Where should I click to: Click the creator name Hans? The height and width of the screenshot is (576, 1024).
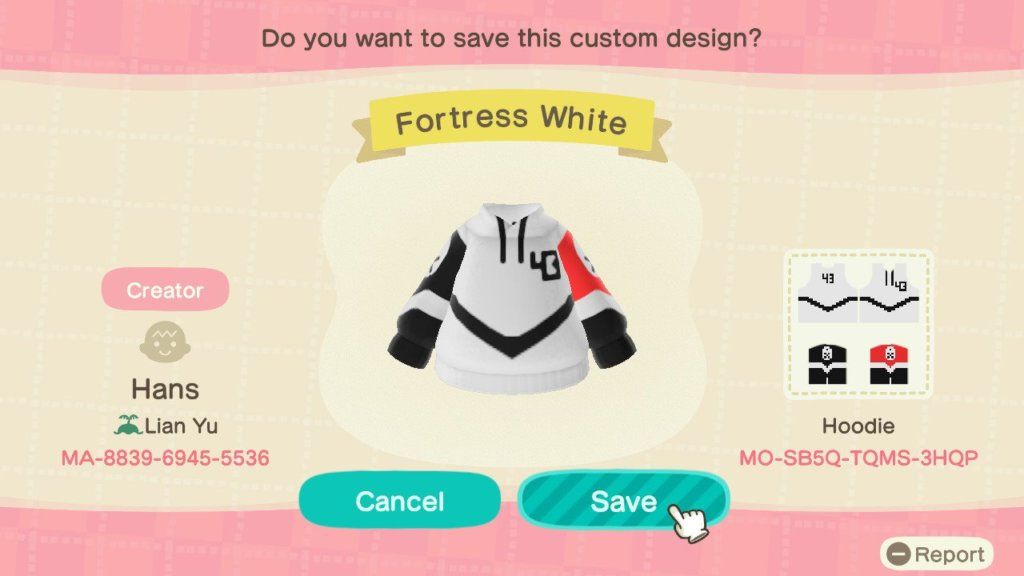coord(165,389)
